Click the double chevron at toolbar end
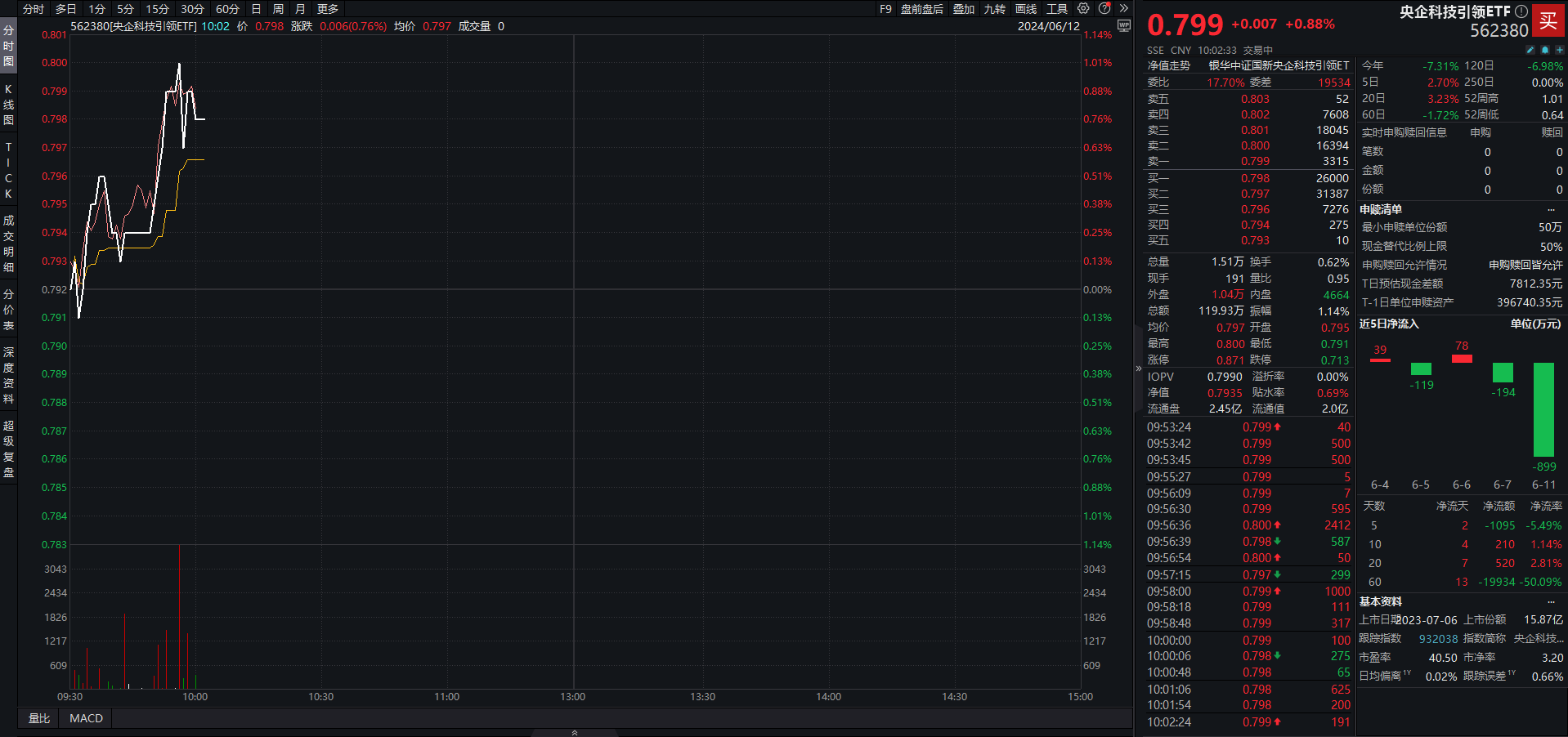This screenshot has width=1568, height=737. (x=1124, y=8)
